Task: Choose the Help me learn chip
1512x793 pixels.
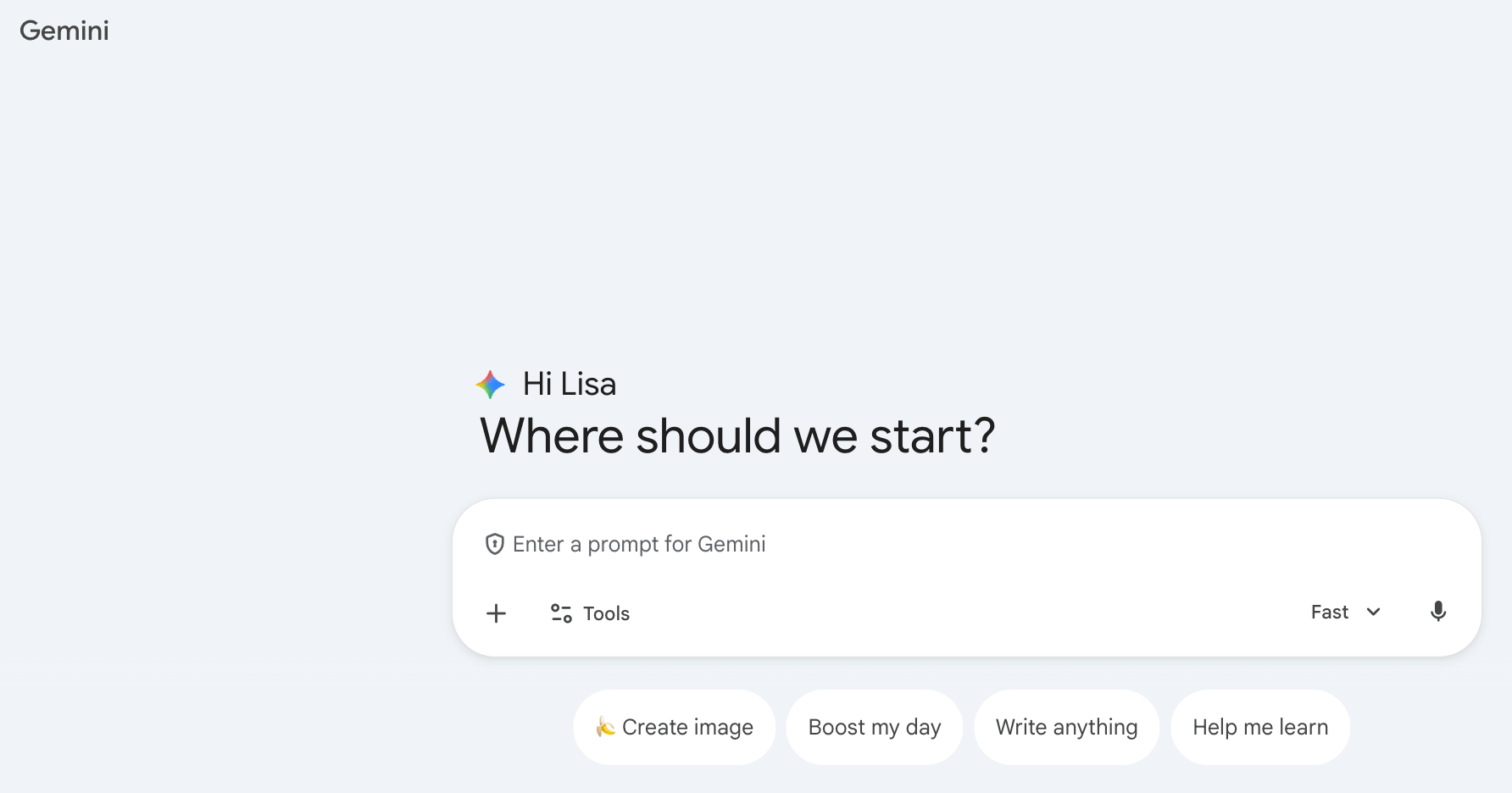Action: [1260, 727]
